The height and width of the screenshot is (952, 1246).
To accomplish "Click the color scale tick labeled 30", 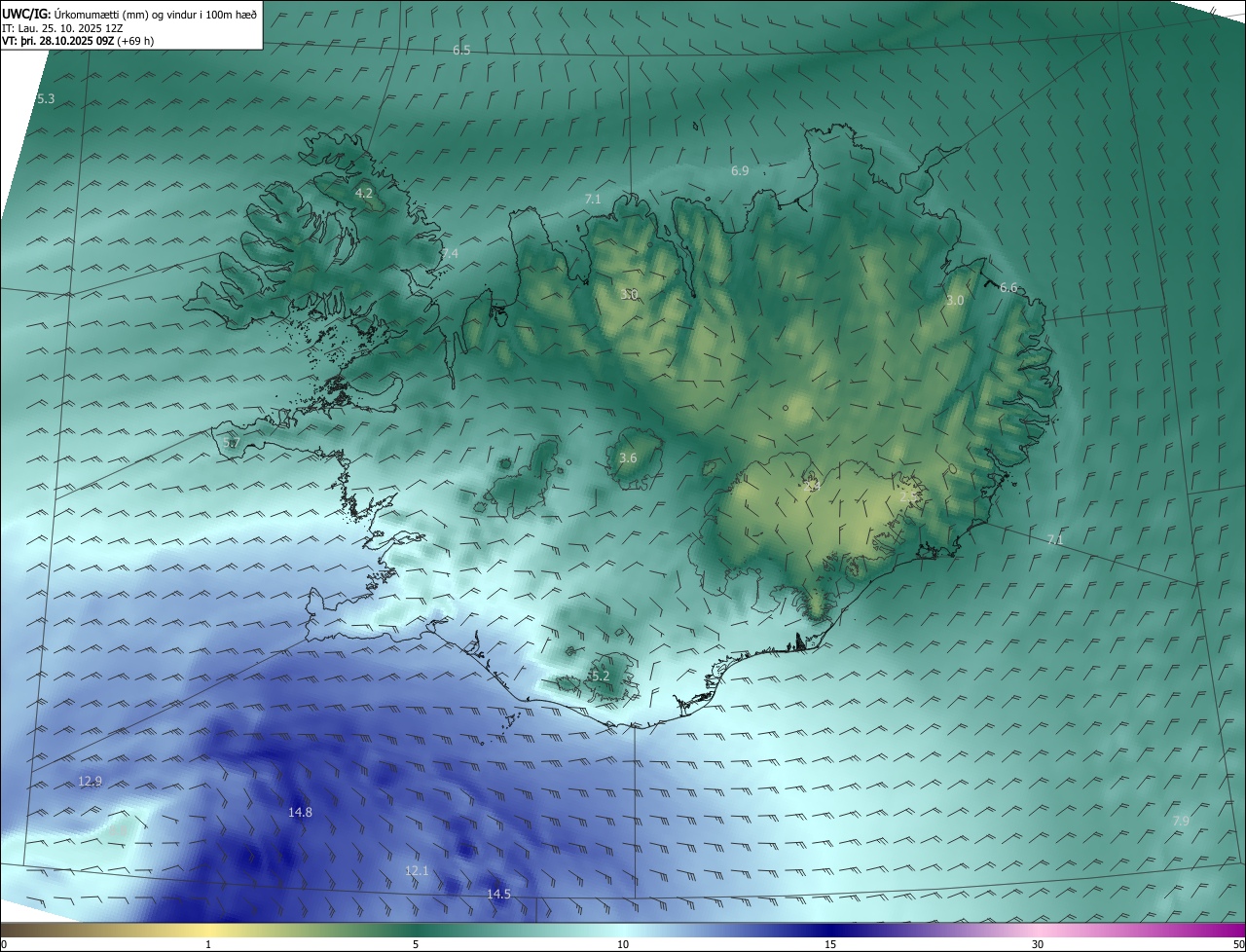I will (x=1038, y=944).
